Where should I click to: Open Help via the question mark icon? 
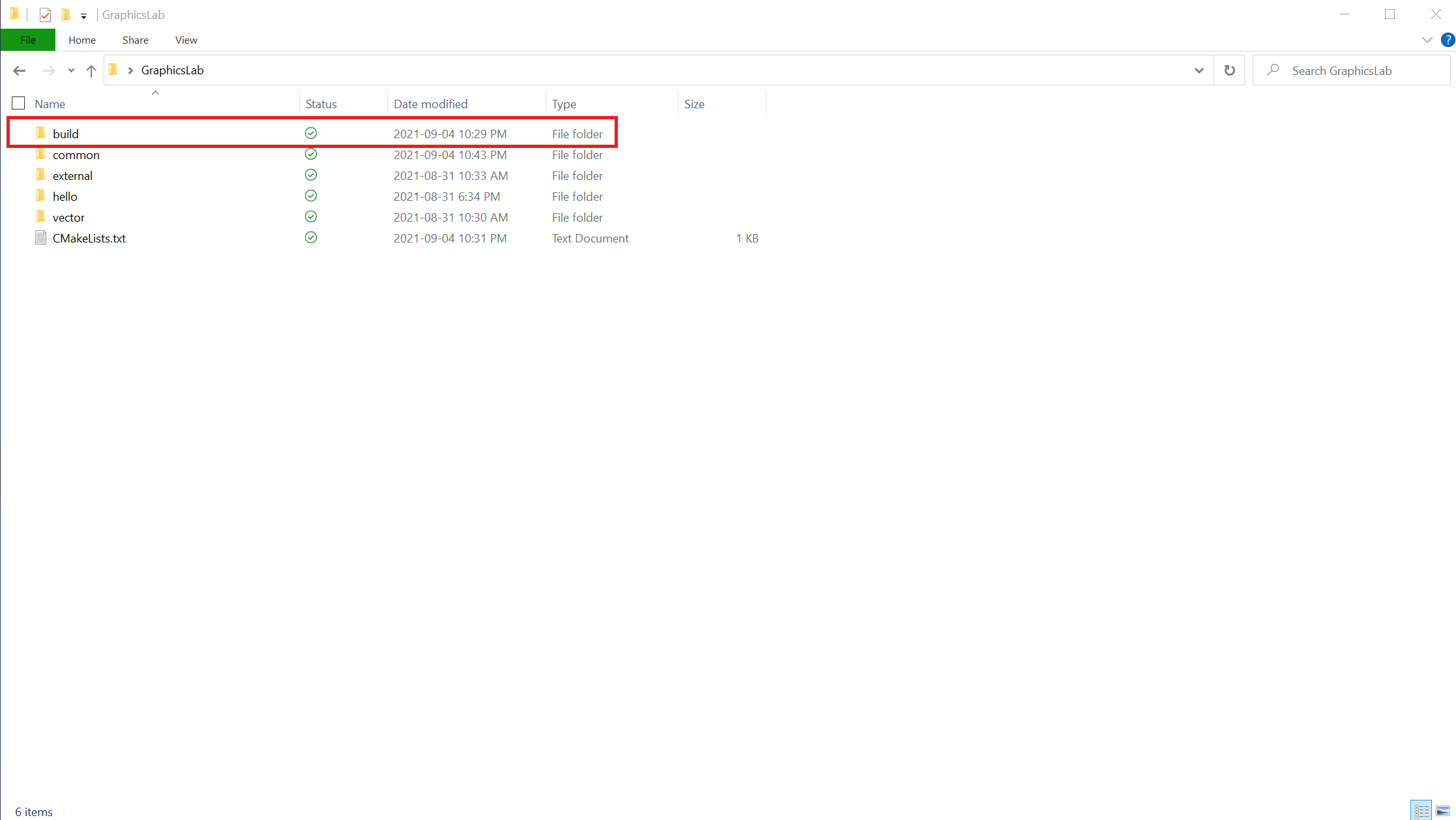point(1448,40)
